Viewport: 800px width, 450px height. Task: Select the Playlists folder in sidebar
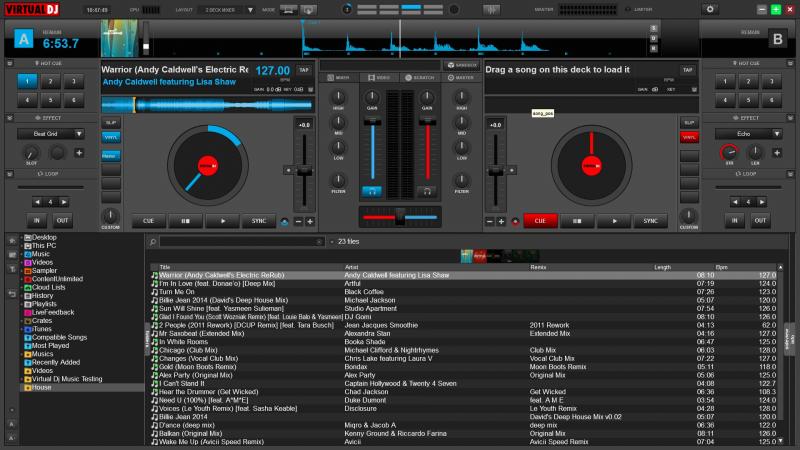[44, 304]
